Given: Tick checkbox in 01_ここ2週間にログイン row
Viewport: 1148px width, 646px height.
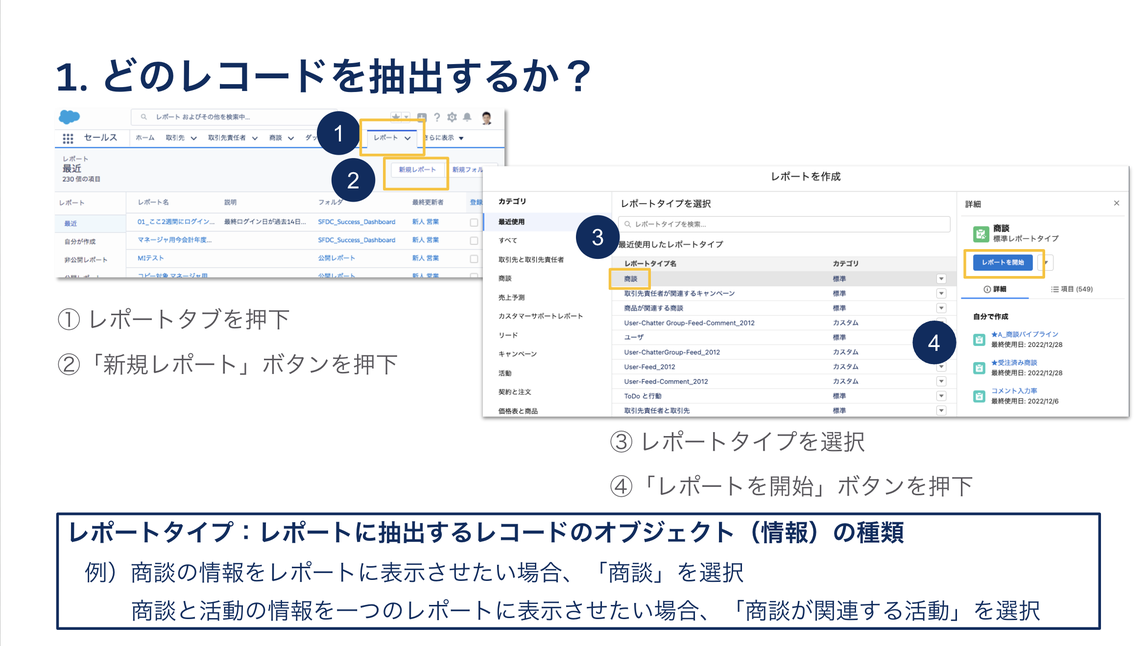Looking at the screenshot, I should (474, 222).
